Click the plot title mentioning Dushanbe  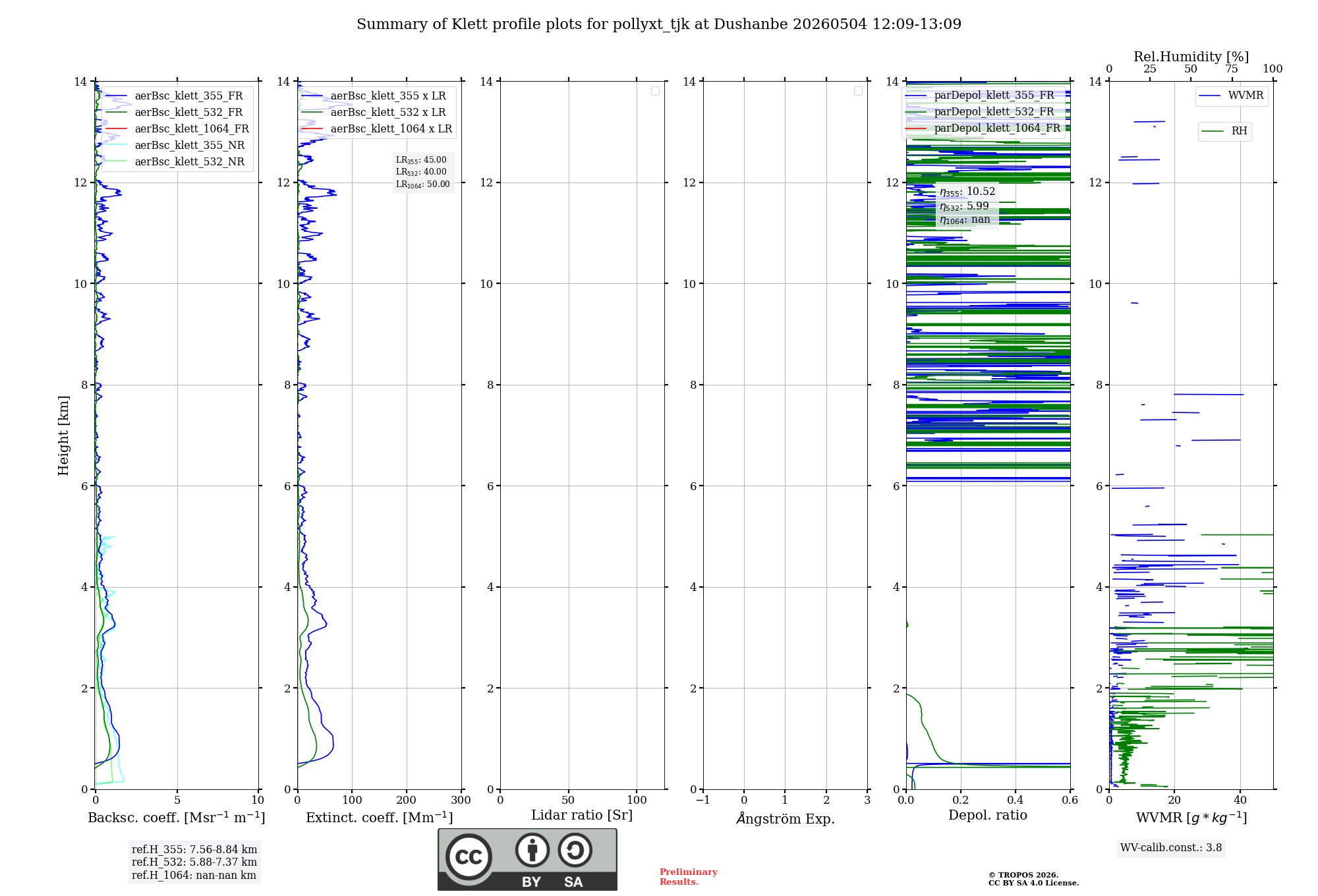click(x=659, y=24)
